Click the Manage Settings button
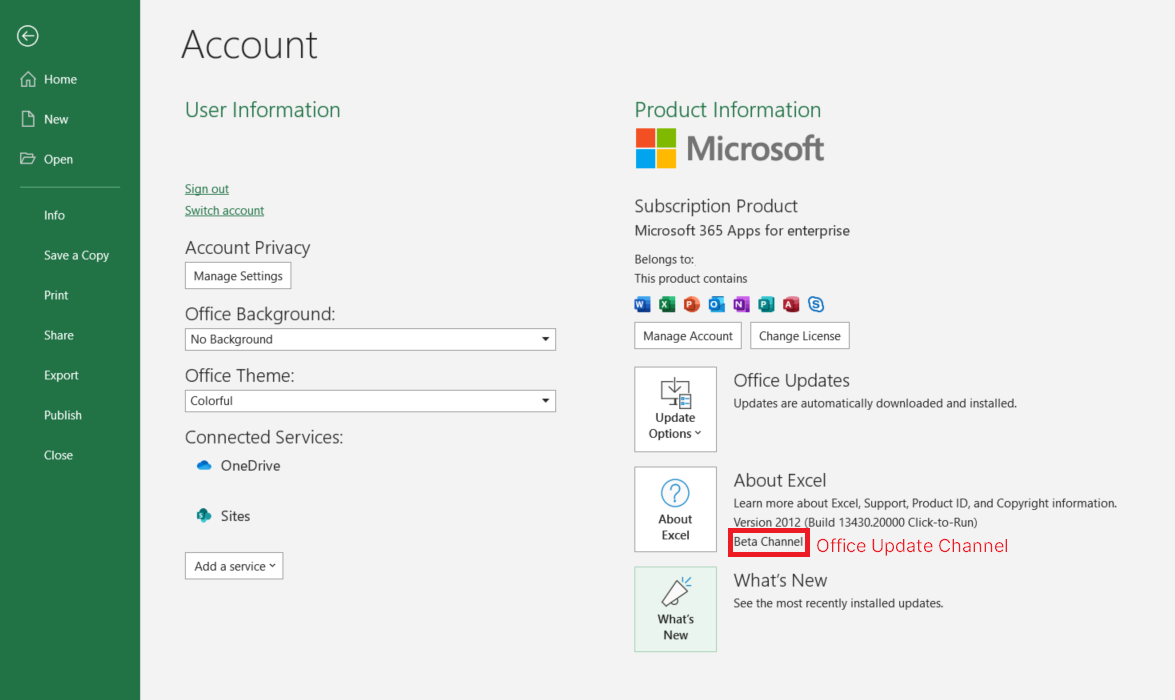Viewport: 1175px width, 700px height. (238, 276)
